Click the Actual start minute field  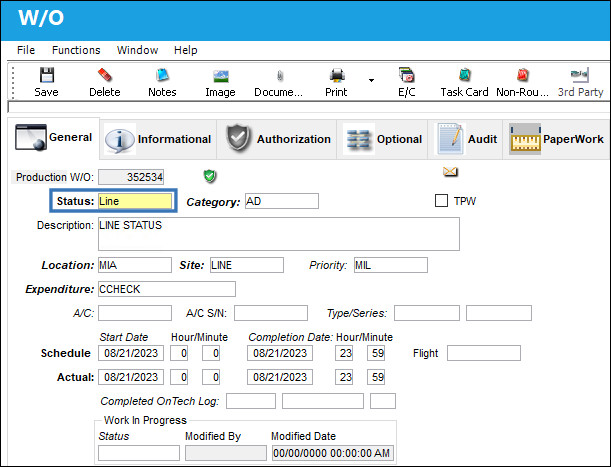click(211, 377)
